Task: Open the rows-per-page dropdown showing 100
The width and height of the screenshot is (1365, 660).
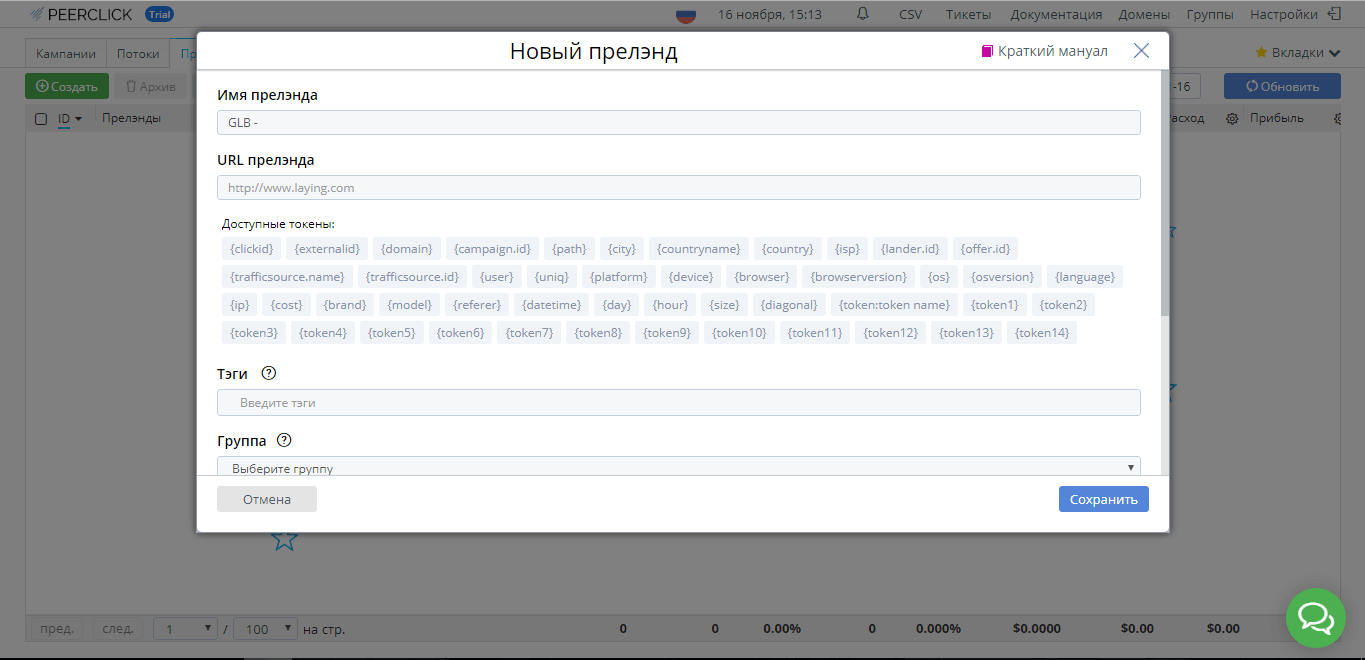Action: (x=265, y=629)
